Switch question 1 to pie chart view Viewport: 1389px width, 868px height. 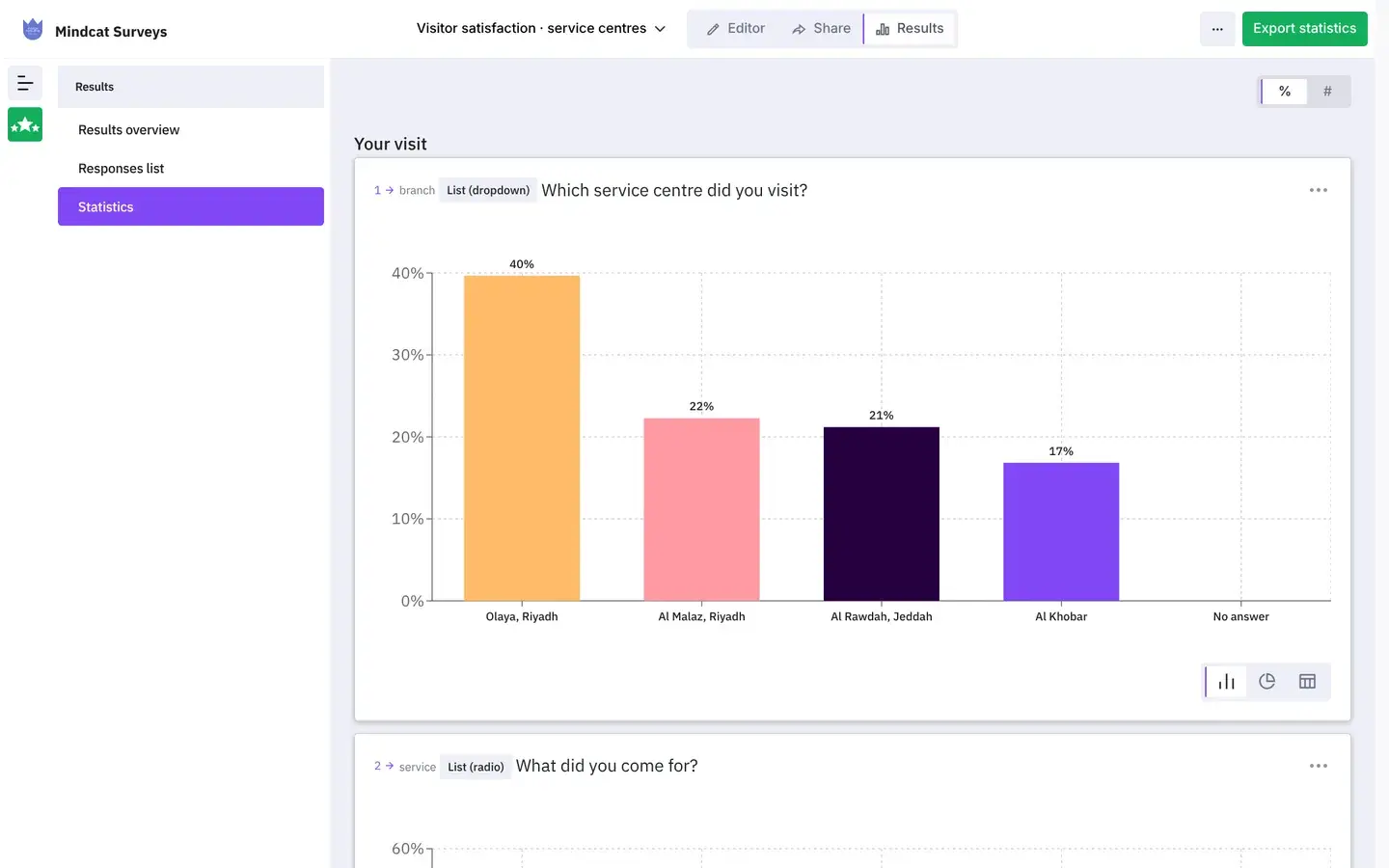[x=1267, y=682]
